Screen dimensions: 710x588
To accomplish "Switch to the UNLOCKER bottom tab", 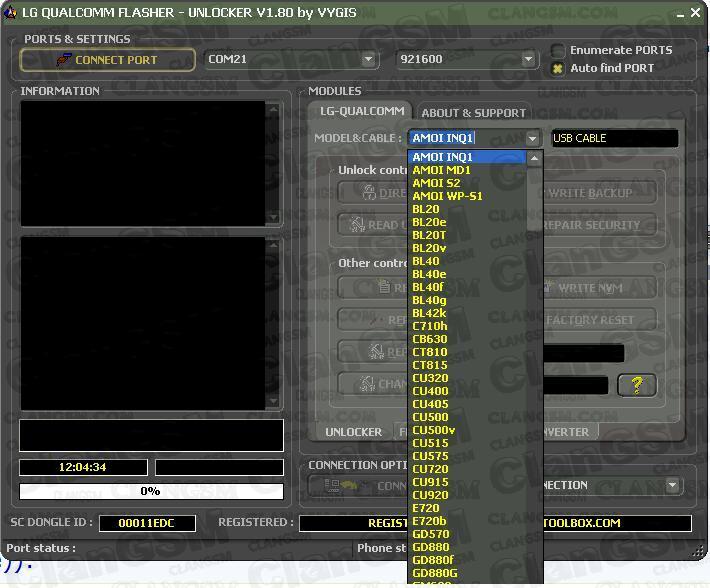I will point(353,432).
